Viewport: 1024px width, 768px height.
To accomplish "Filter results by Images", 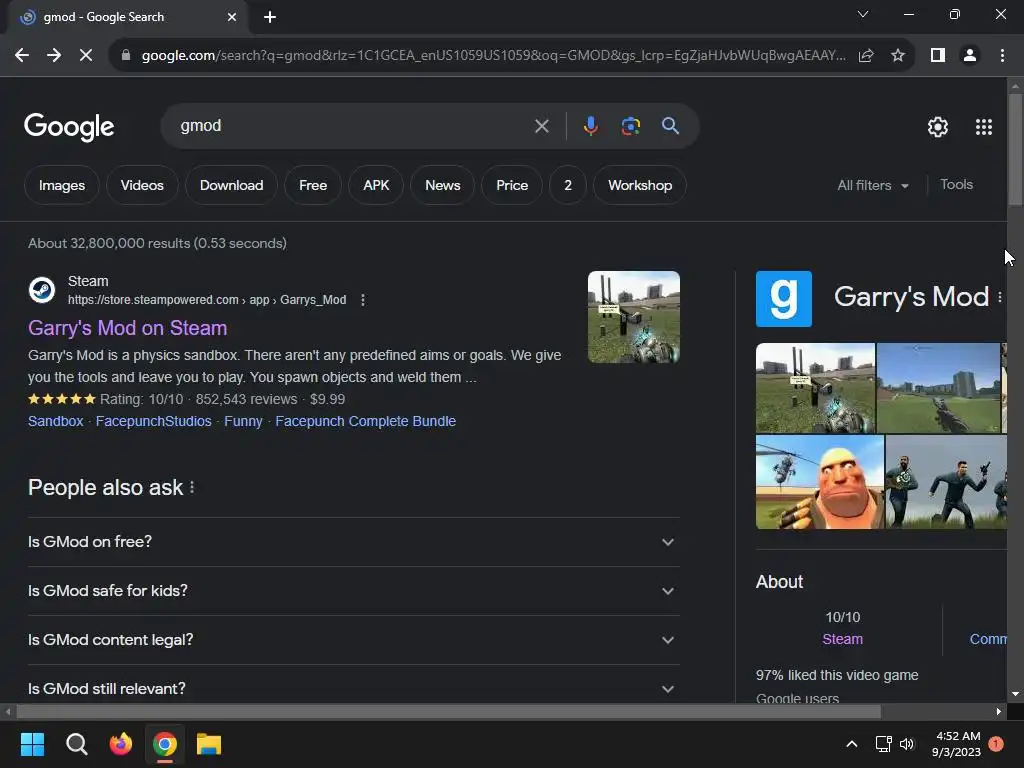I will click(62, 185).
